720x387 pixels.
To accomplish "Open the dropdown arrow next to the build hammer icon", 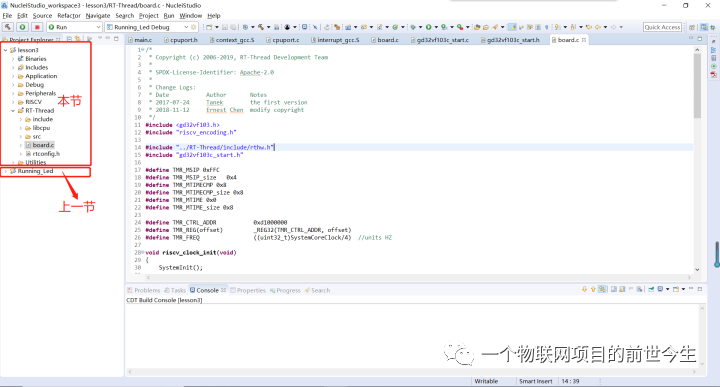I will [x=269, y=27].
